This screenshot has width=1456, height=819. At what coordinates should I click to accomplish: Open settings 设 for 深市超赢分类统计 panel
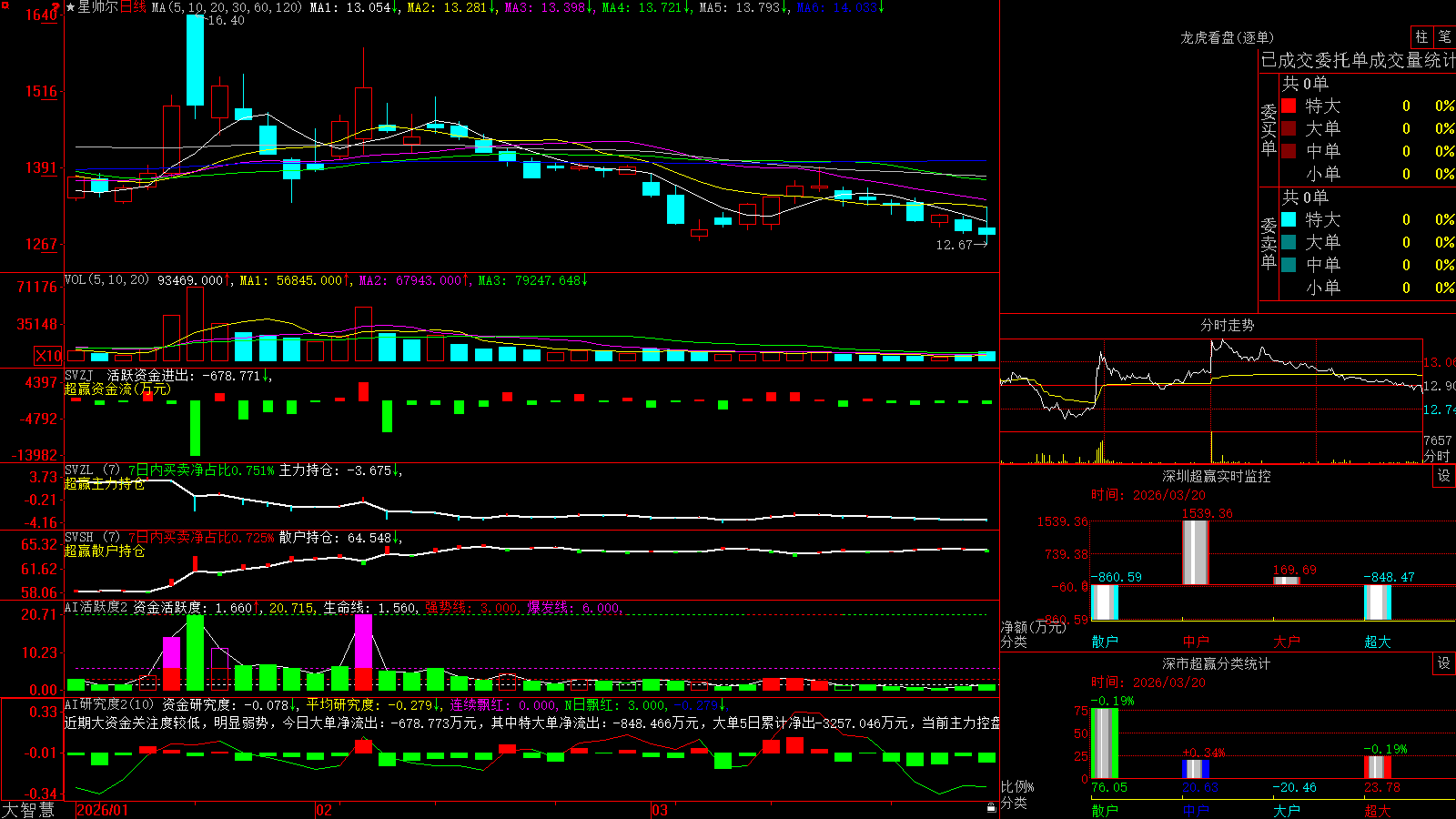(1444, 663)
